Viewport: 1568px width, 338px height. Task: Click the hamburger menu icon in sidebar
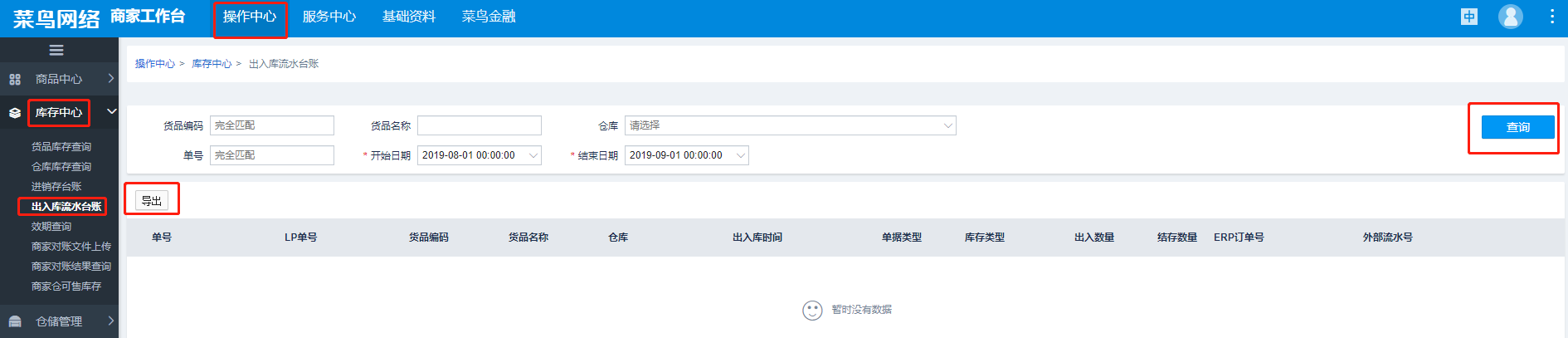coord(56,50)
